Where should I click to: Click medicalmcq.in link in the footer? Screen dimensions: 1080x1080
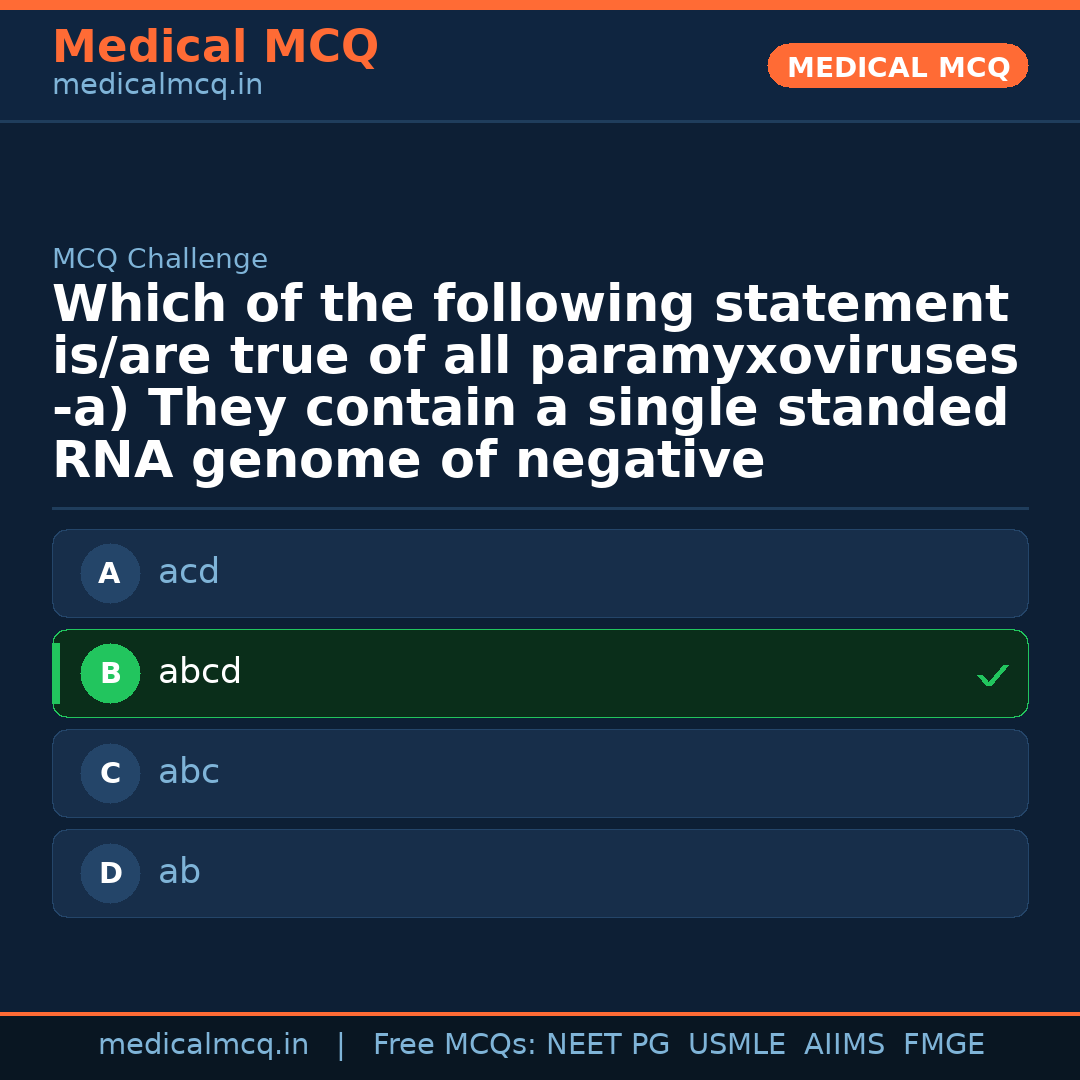pos(204,1043)
